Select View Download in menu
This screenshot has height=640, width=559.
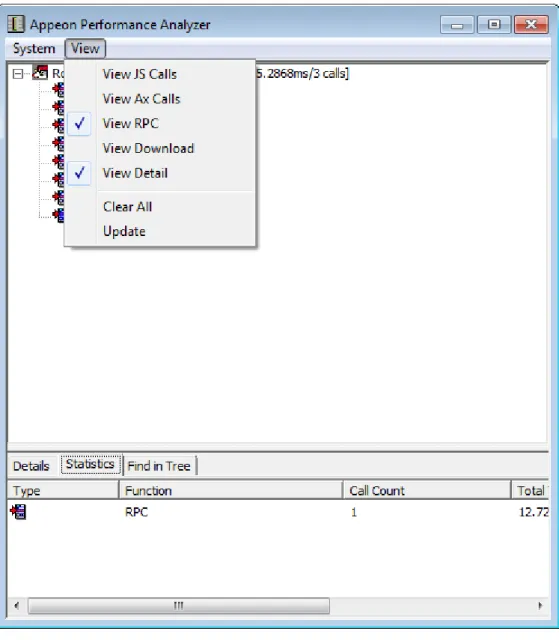(160, 148)
